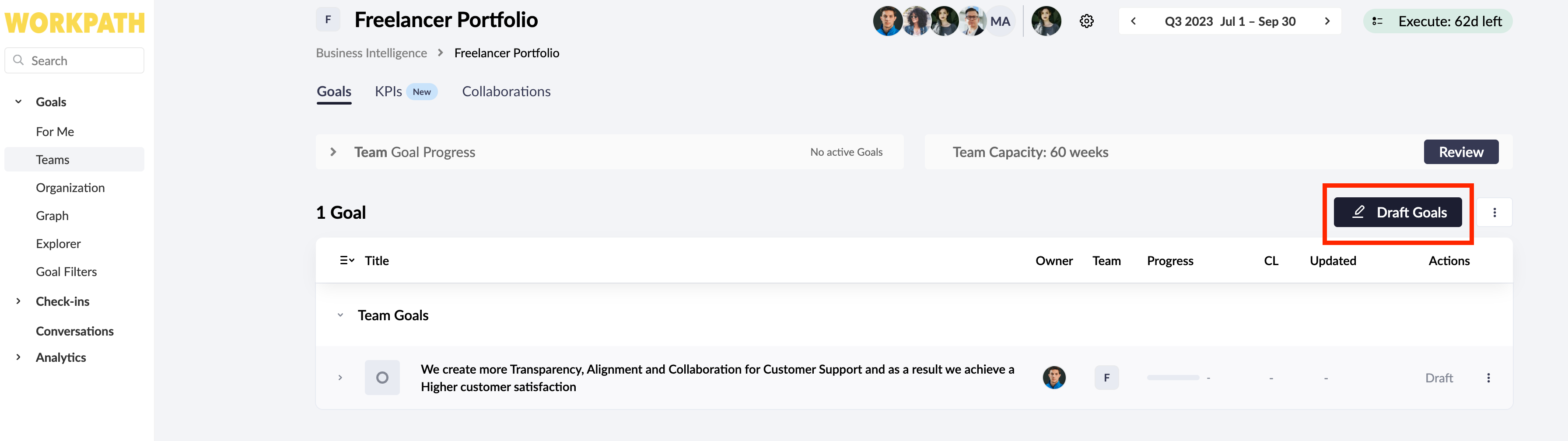Go to next quarter arrow
Image resolution: width=1568 pixels, height=441 pixels.
(x=1327, y=21)
